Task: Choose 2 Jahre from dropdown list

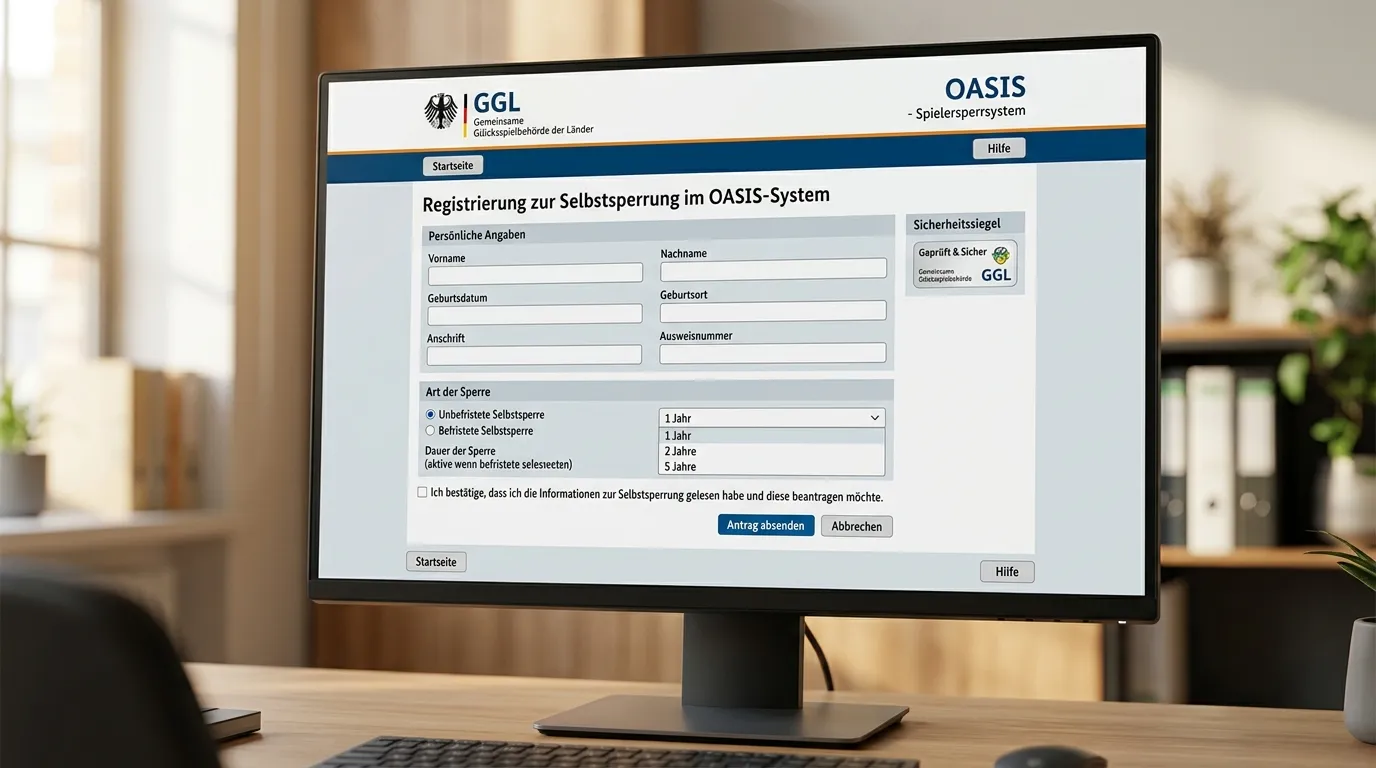Action: (x=772, y=451)
